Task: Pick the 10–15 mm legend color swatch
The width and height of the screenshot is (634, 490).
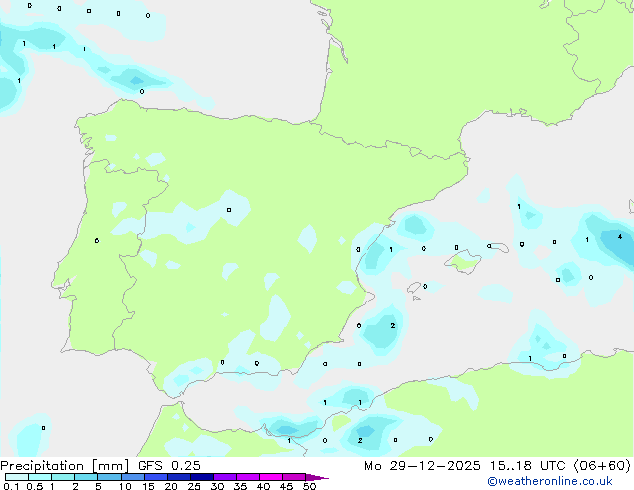Action: (x=132, y=477)
